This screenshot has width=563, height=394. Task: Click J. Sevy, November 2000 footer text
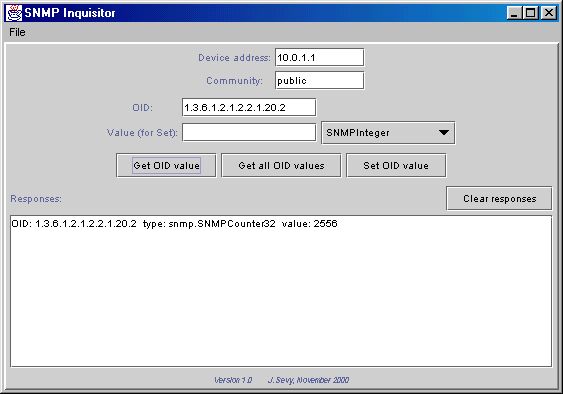308,380
